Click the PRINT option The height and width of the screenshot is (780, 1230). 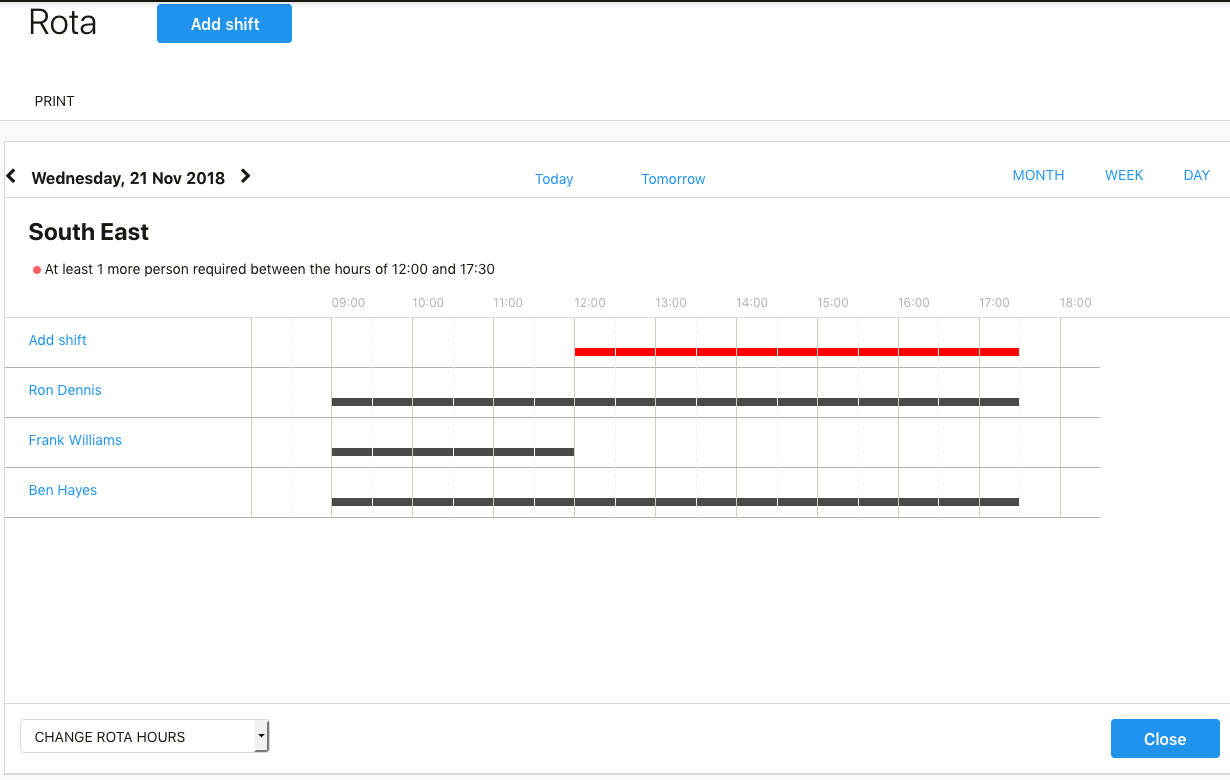tap(55, 101)
